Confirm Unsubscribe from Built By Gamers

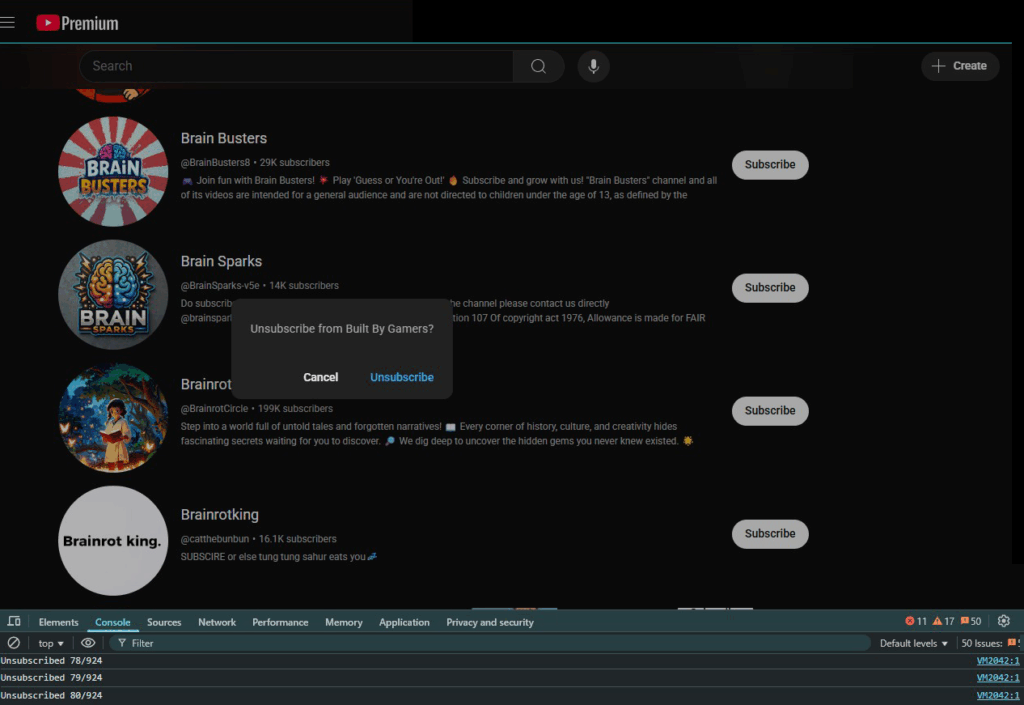pyautogui.click(x=402, y=377)
